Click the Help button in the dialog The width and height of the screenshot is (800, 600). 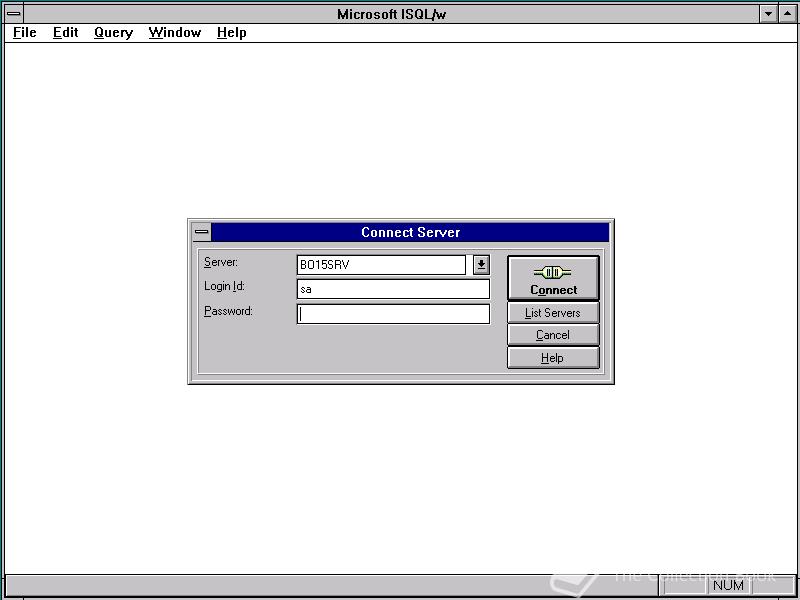pyautogui.click(x=553, y=358)
